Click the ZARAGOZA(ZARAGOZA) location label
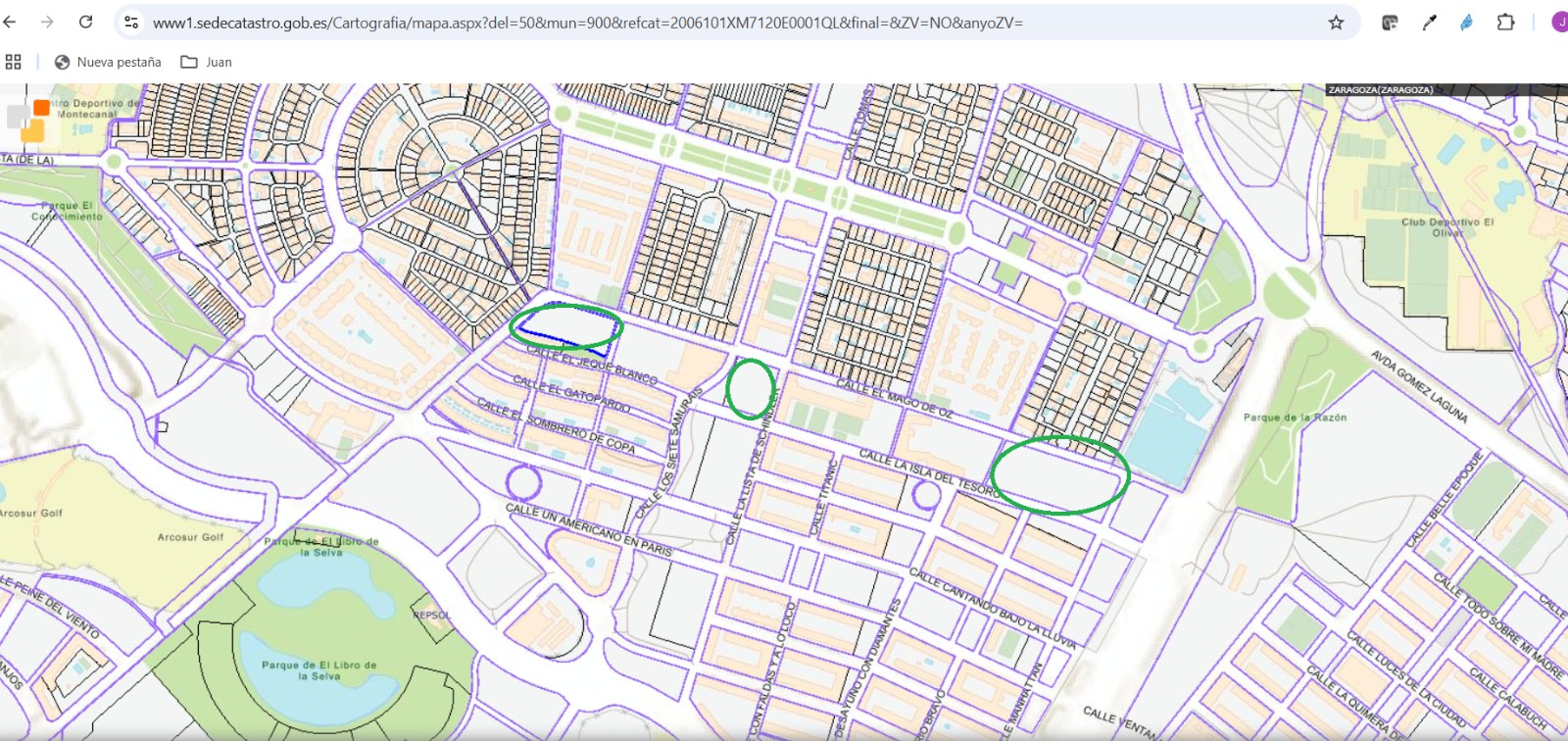1568x741 pixels. pyautogui.click(x=1380, y=90)
